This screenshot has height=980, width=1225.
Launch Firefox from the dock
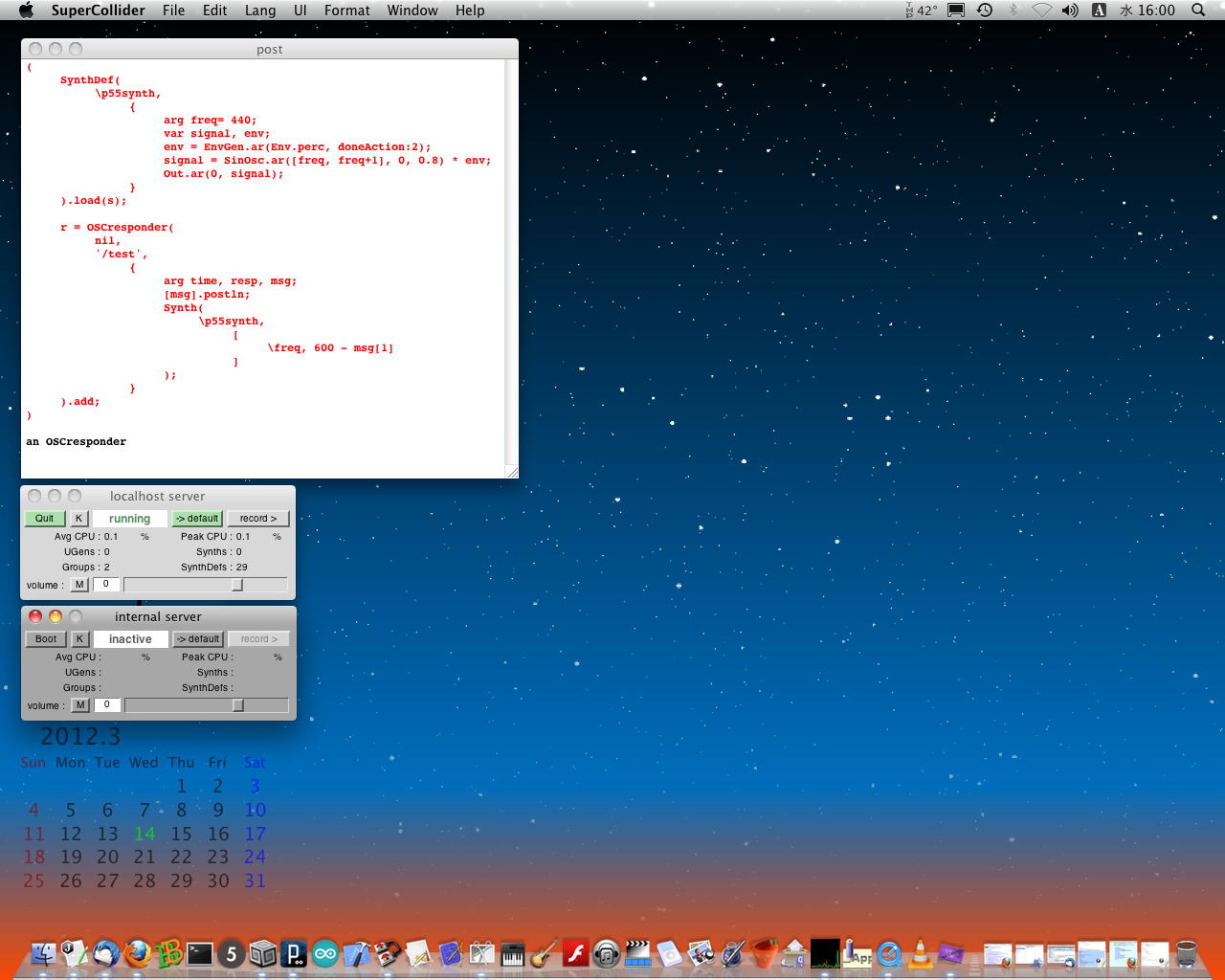[x=137, y=953]
